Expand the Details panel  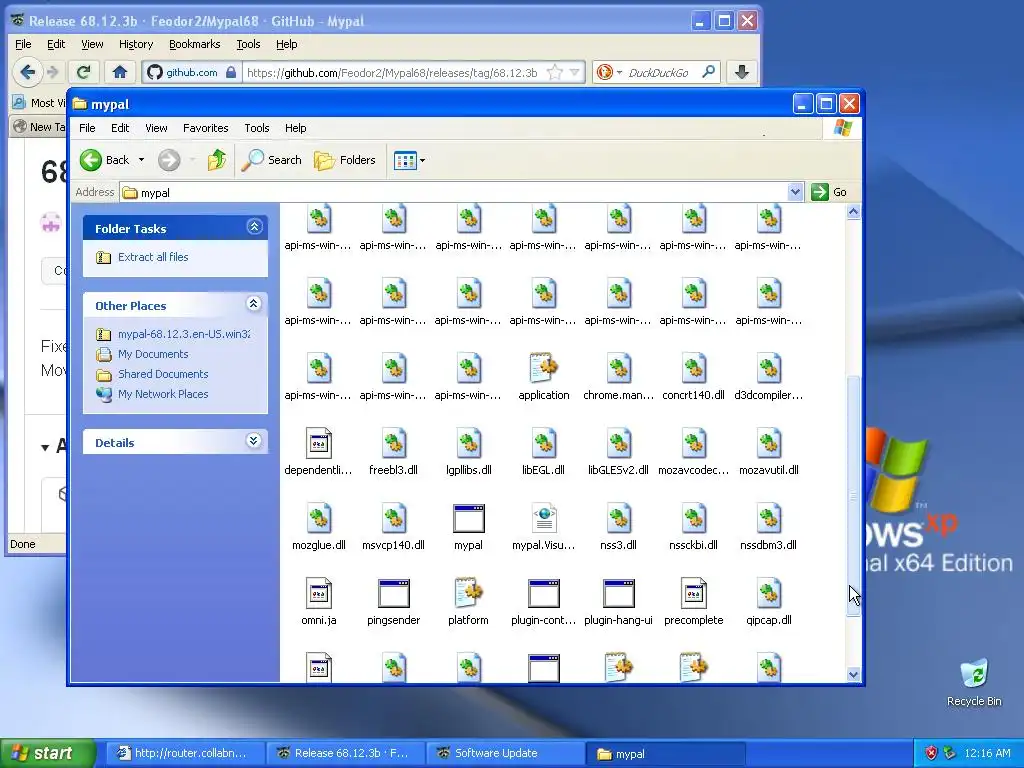[x=254, y=441]
